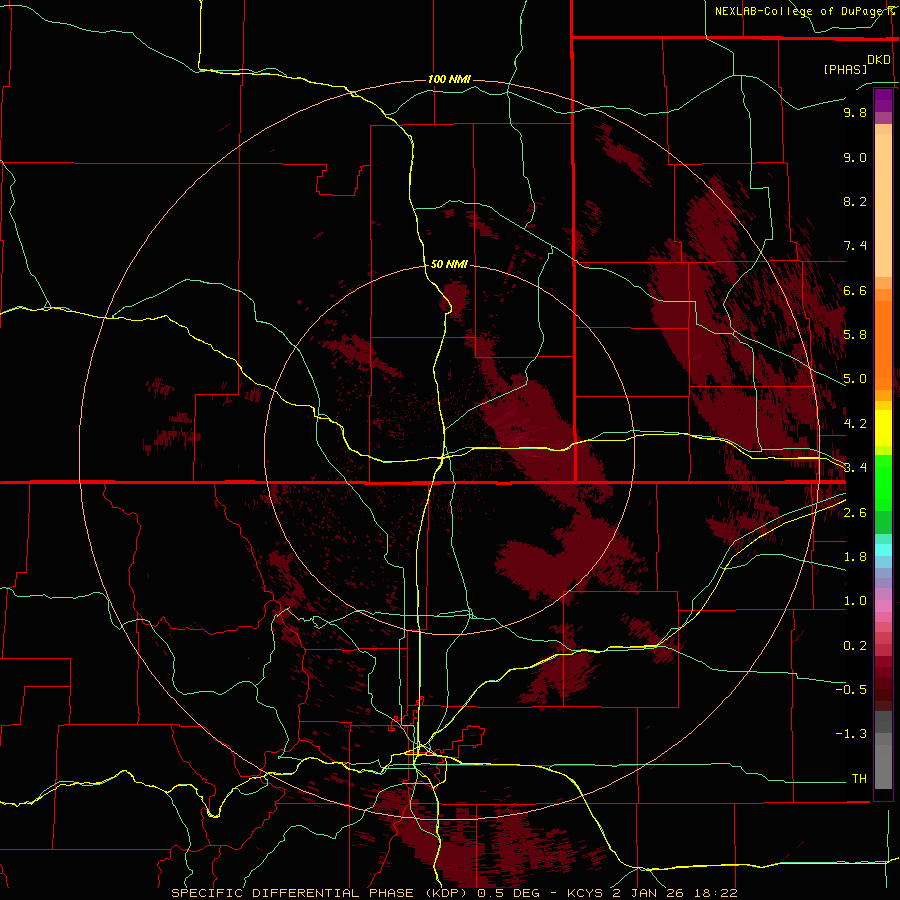900x900 pixels.
Task: Click the TH threshold label
Action: (859, 779)
